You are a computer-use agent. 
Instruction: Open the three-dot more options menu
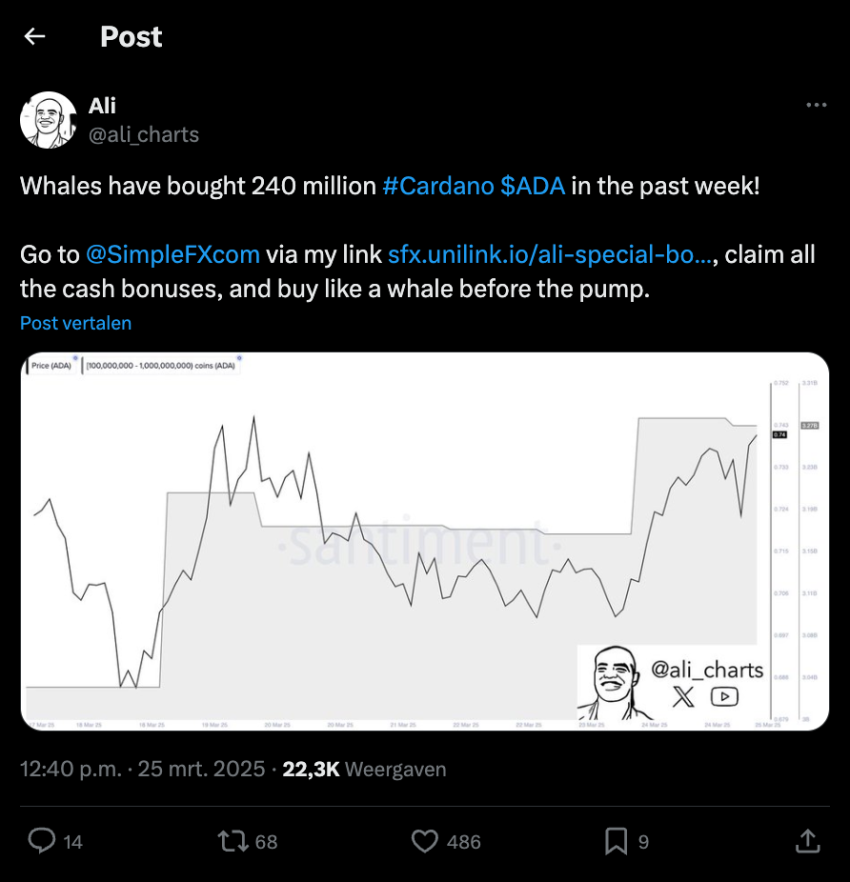816,104
